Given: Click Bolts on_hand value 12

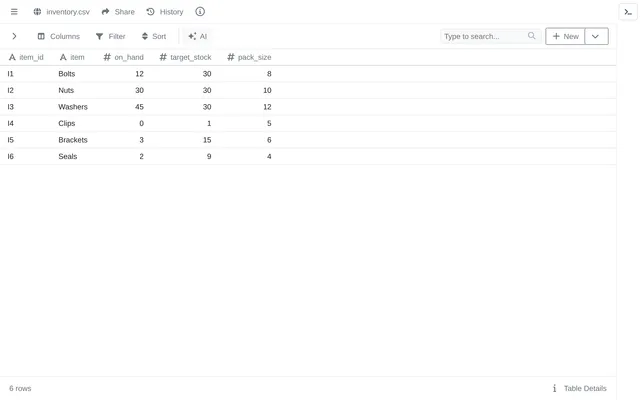Looking at the screenshot, I should [140, 74].
